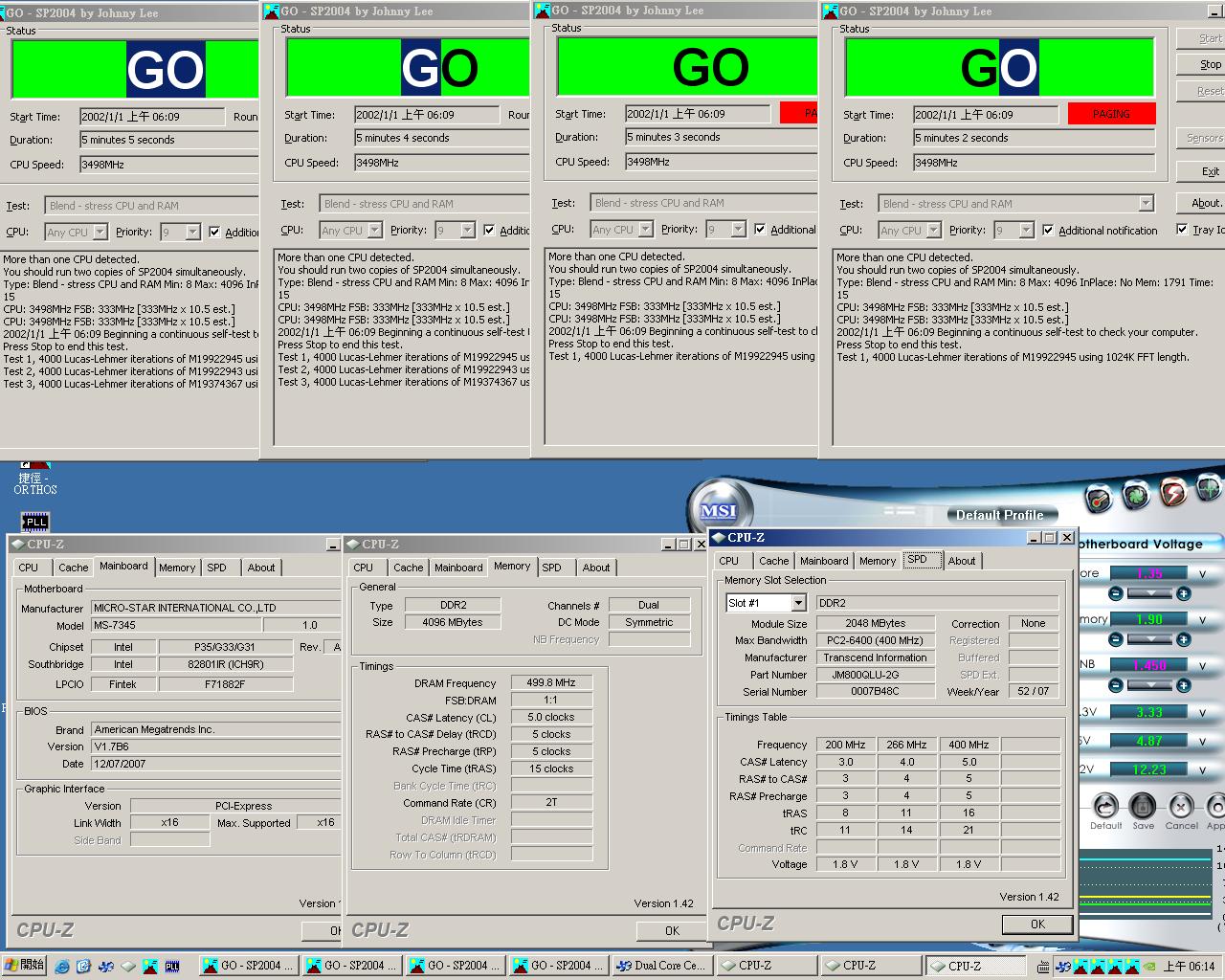This screenshot has height=980, width=1225.
Task: Expand Priority dropdown in rightmost SP2004
Action: pyautogui.click(x=1026, y=230)
